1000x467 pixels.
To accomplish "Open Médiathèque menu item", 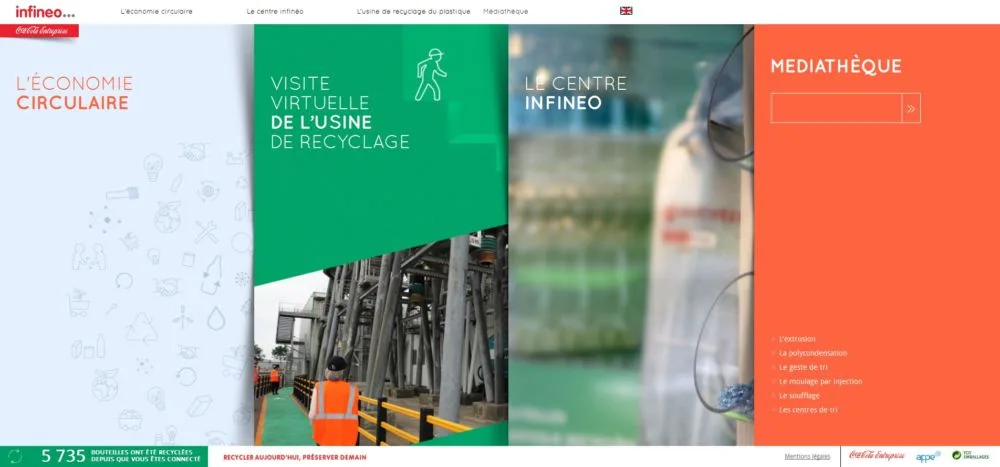I will click(505, 11).
